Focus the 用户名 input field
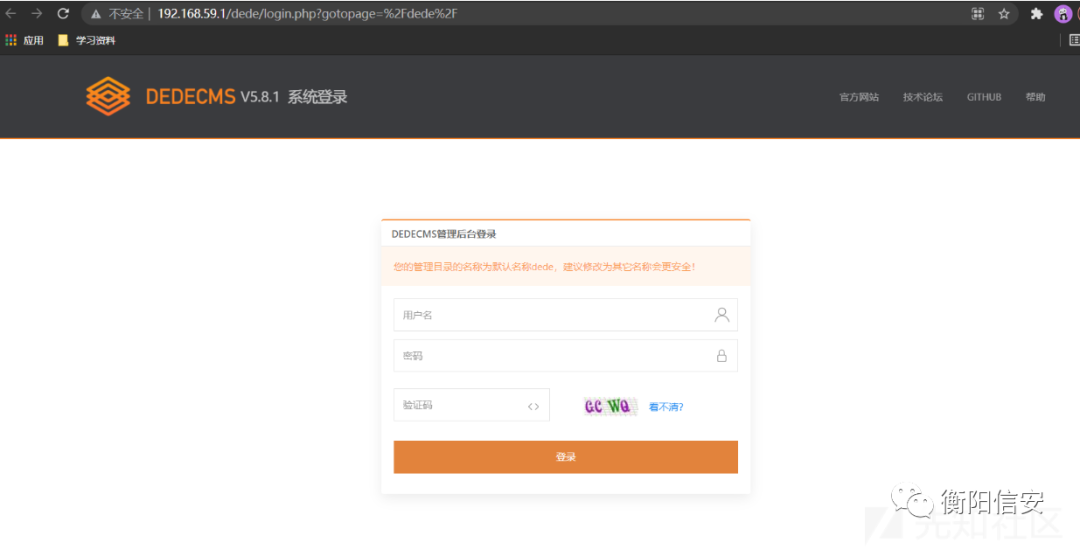This screenshot has width=1080, height=550. (565, 315)
